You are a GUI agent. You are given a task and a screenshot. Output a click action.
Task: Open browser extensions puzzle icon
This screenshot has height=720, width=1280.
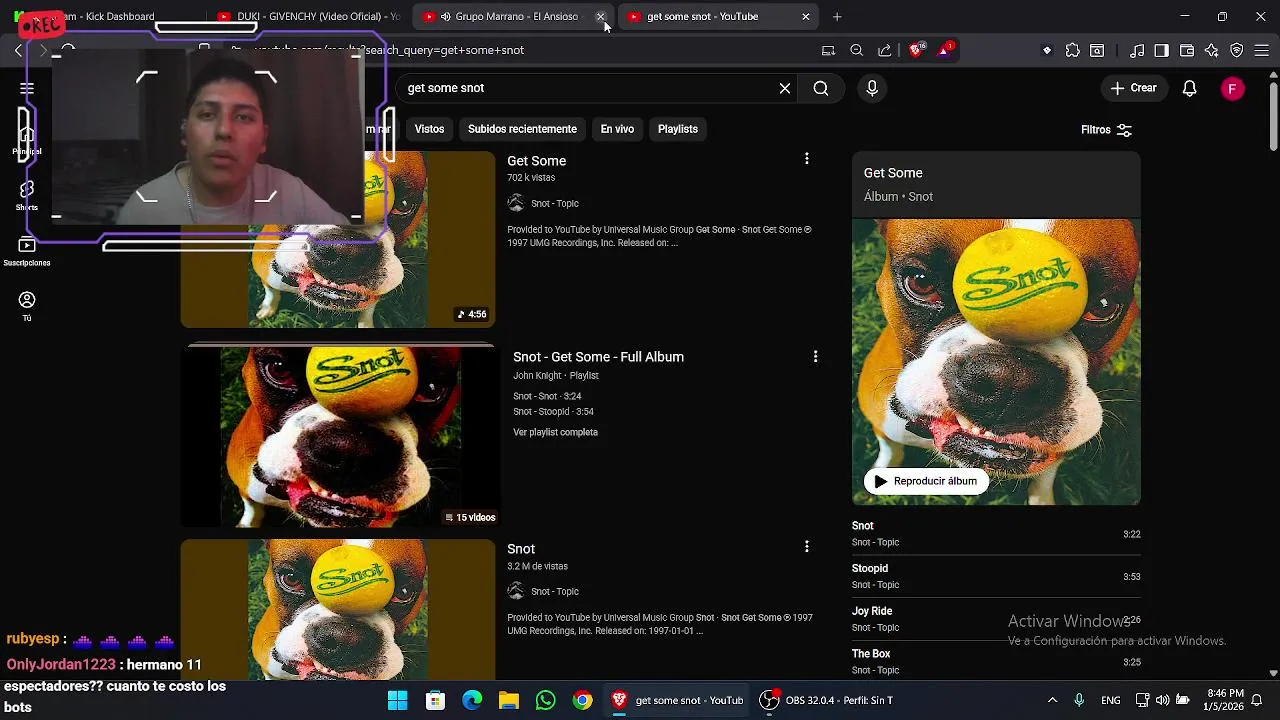[1073, 50]
